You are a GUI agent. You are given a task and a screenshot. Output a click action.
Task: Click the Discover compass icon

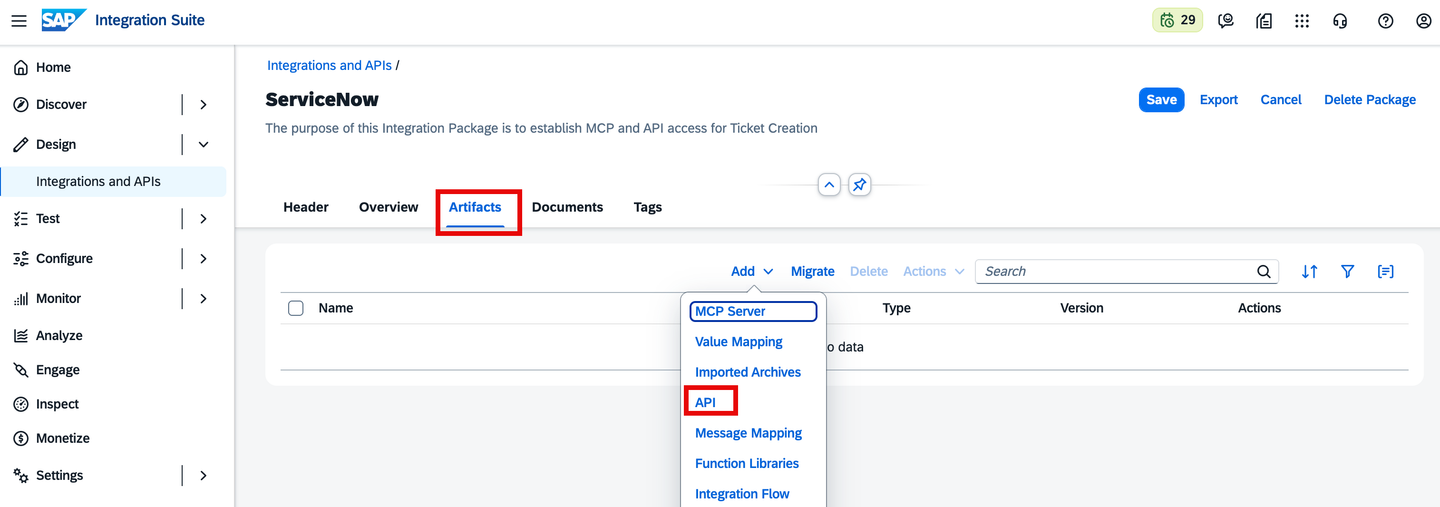point(20,104)
